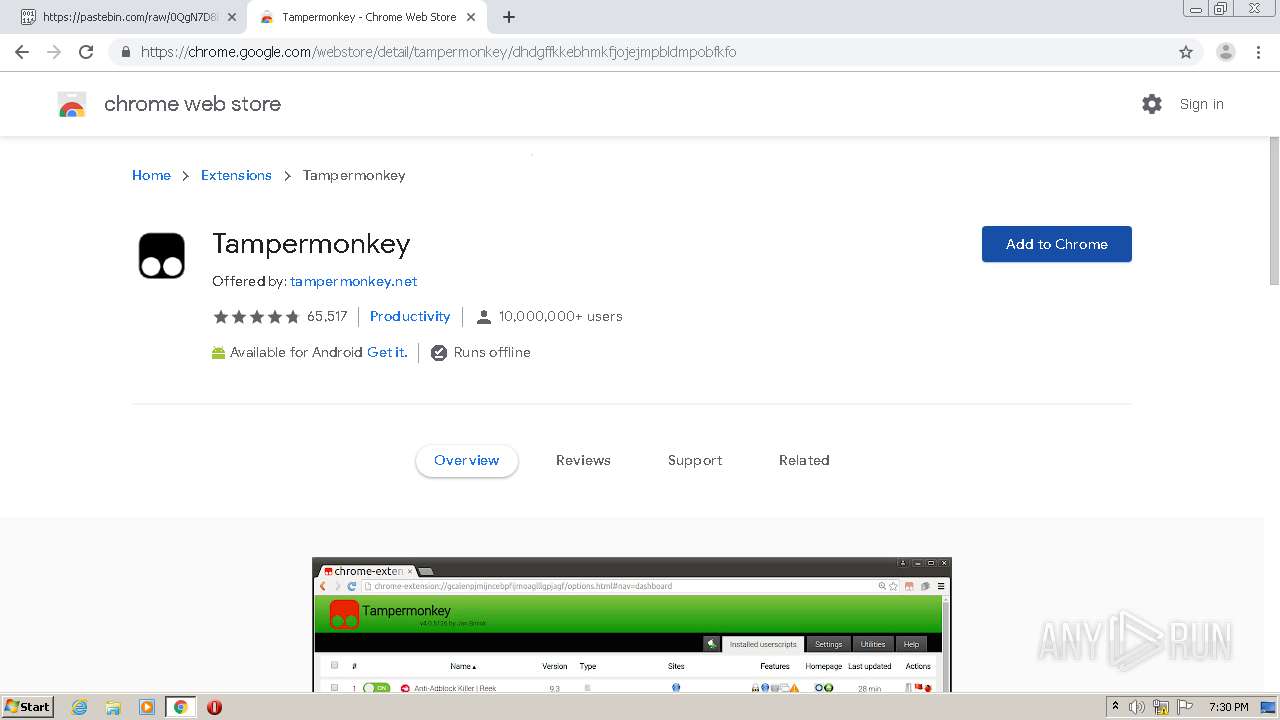Screen dimensions: 1280x720
Task: Click the padlock site security icon
Action: pos(125,52)
